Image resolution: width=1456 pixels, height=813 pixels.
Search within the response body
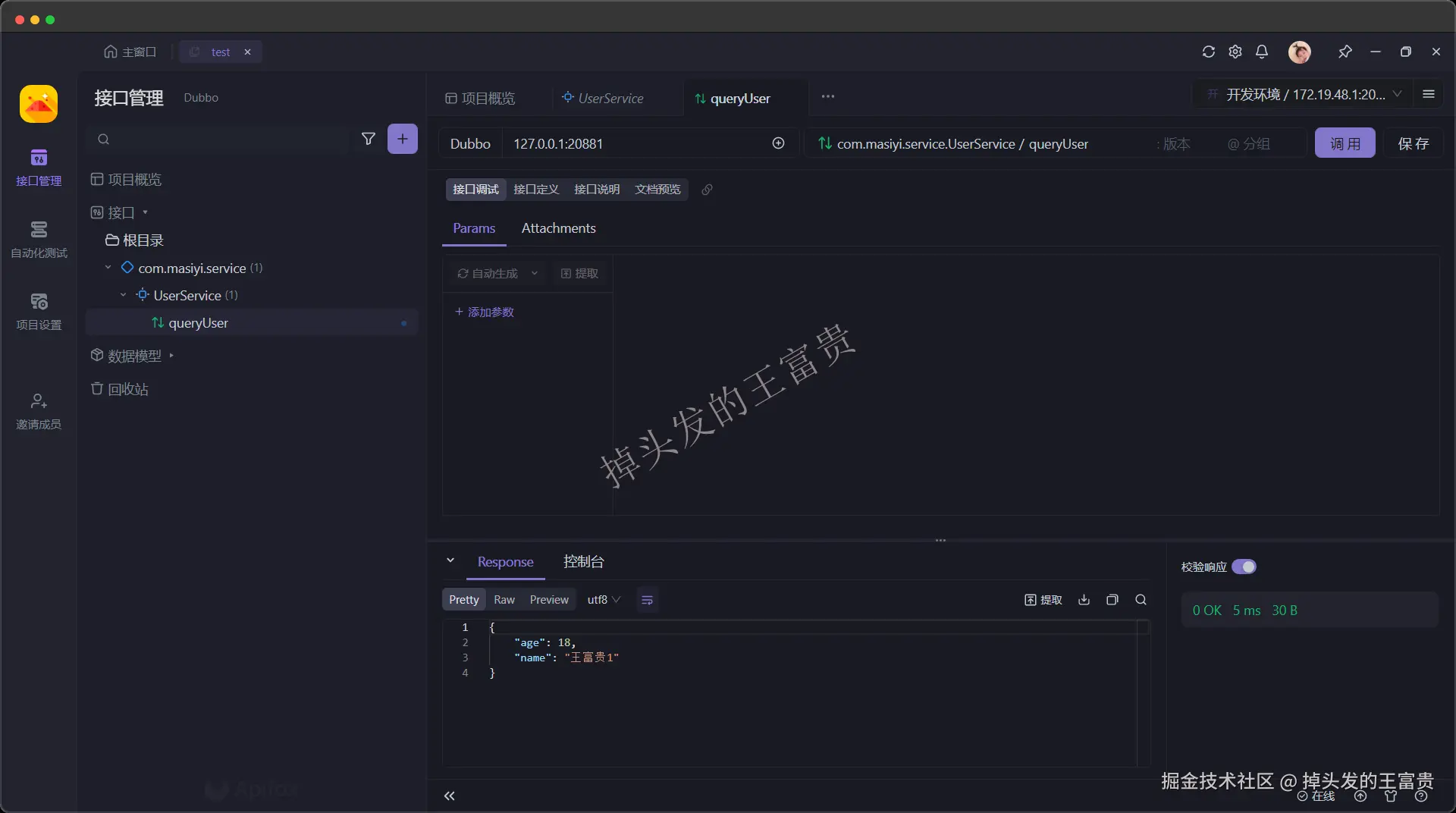coord(1141,600)
